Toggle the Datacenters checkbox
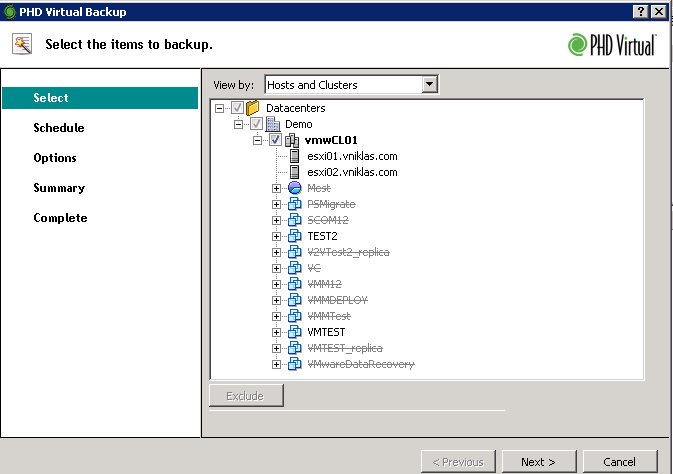The width and height of the screenshot is (673, 474). tap(237, 108)
